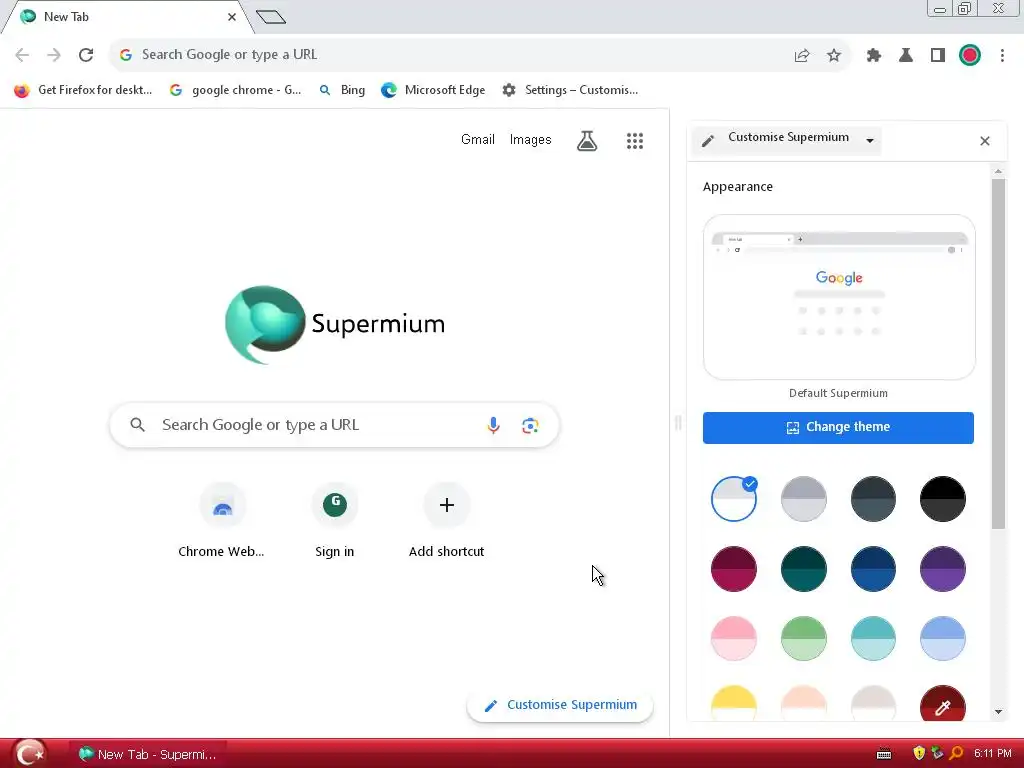Select the yellow colour swatch
The height and width of the screenshot is (768, 1024).
733,703
